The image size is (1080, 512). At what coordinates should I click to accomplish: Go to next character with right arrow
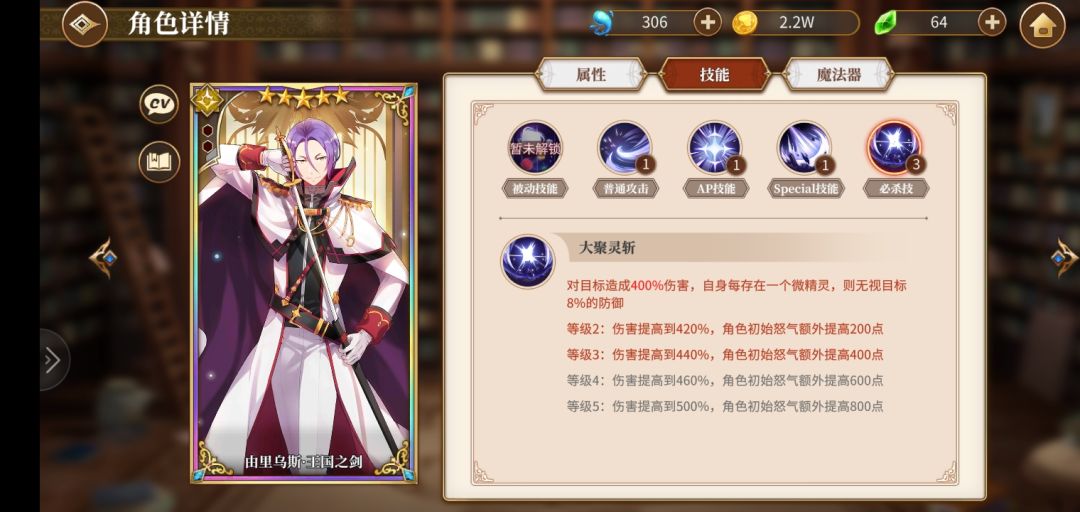1065,258
